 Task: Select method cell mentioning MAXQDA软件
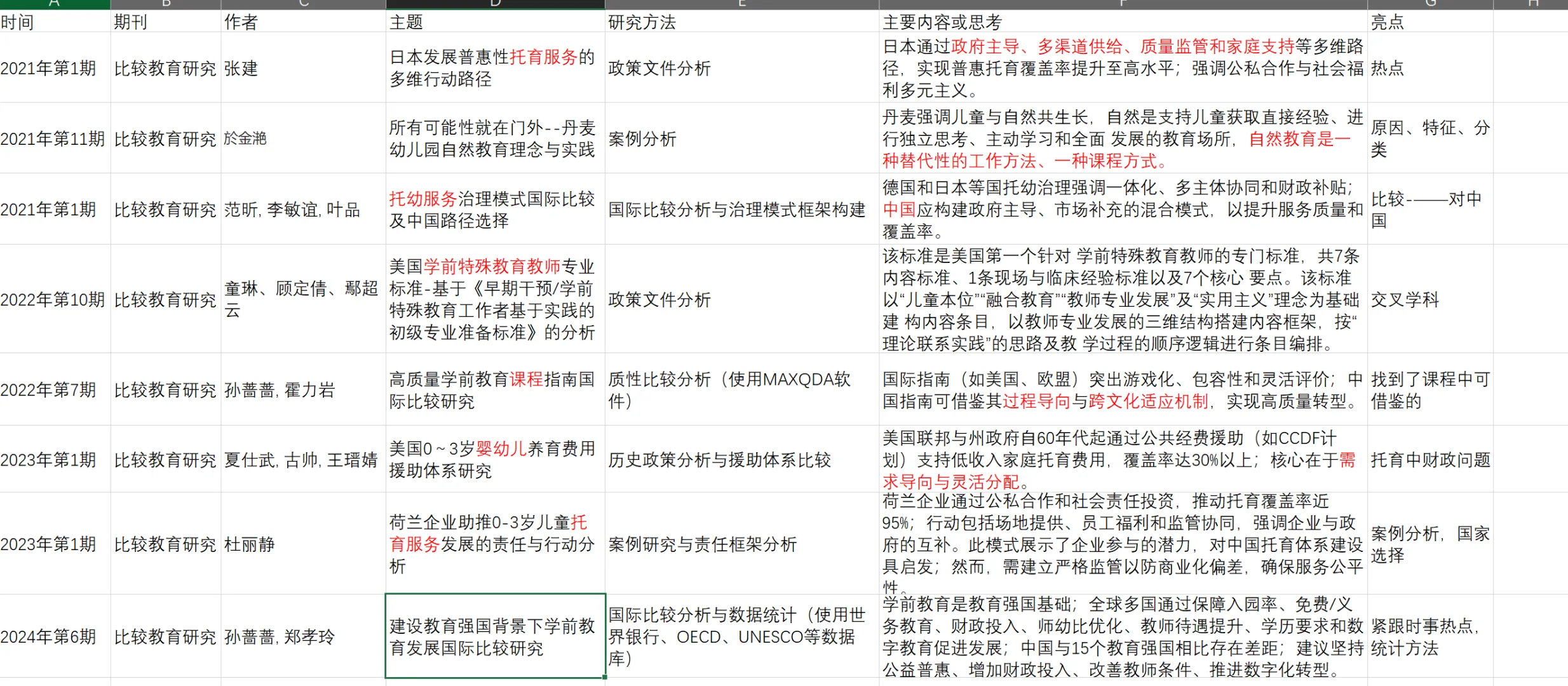tap(741, 389)
